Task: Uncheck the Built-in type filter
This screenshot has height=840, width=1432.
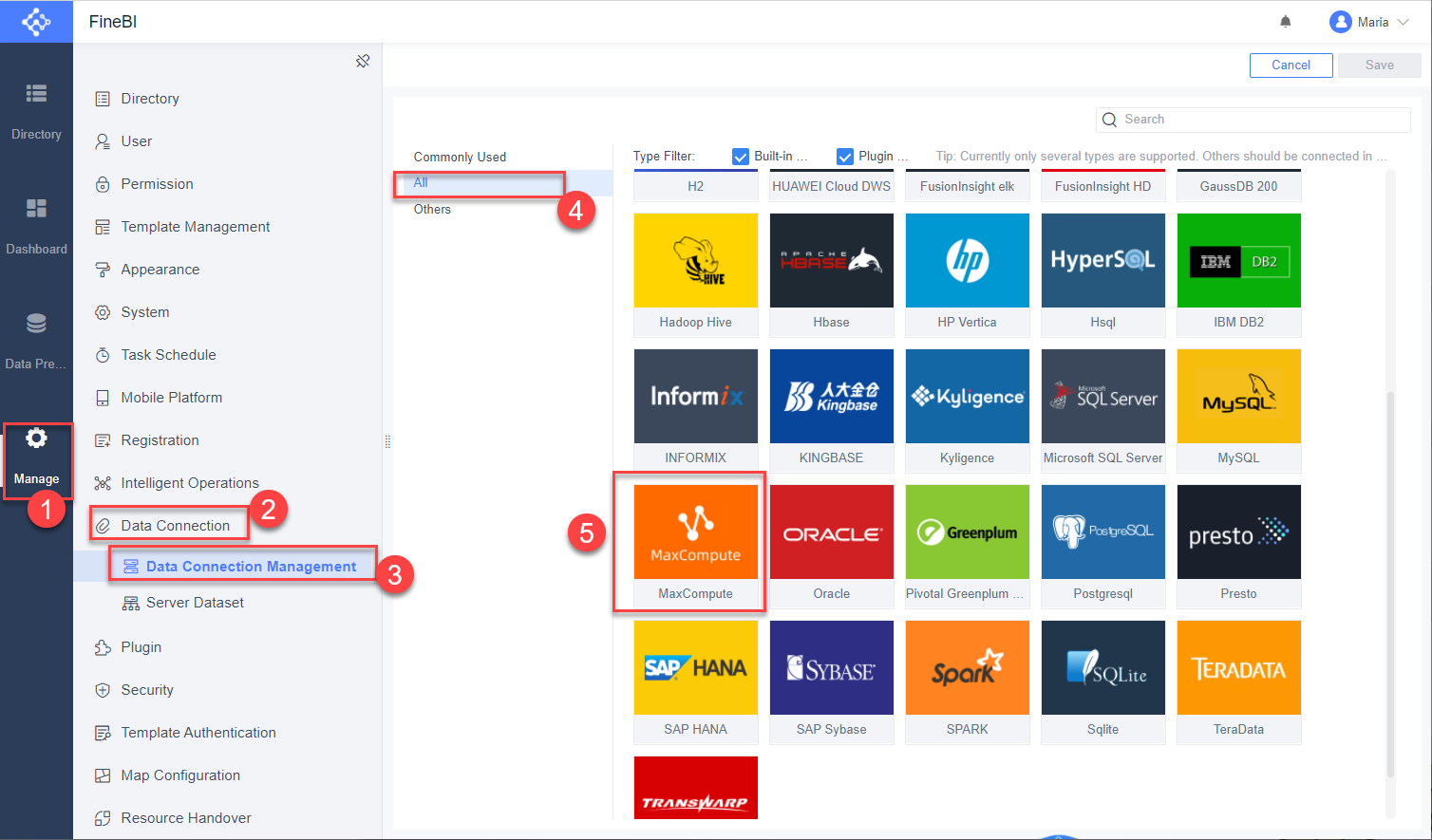Action: point(742,156)
